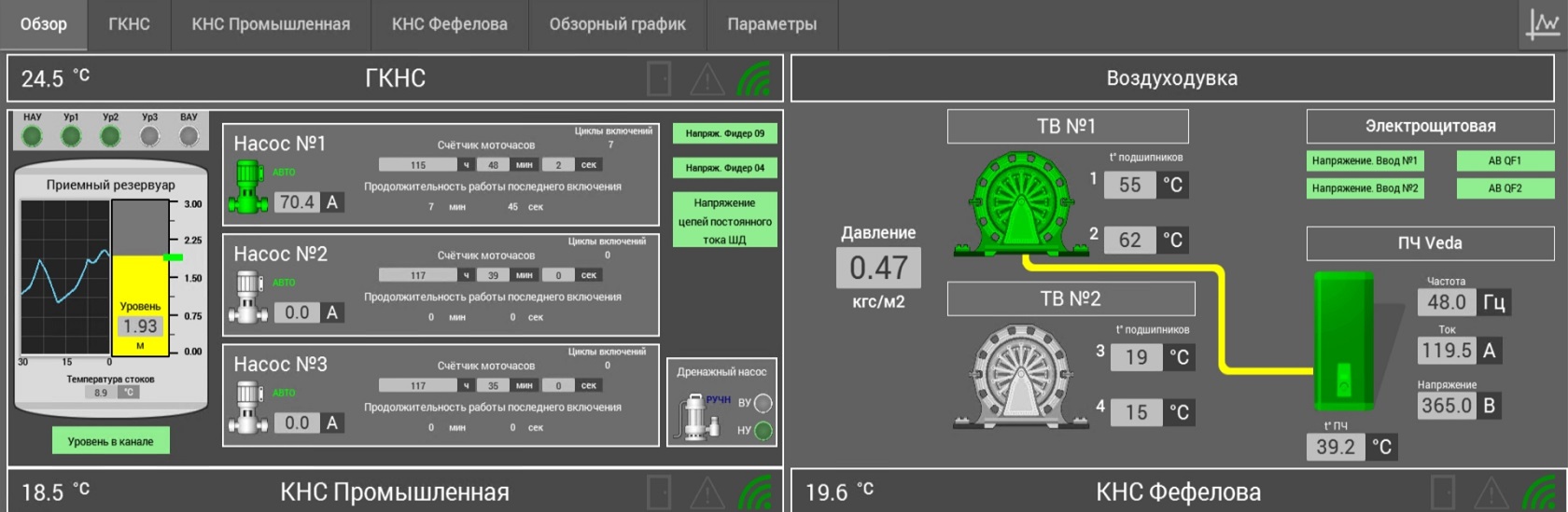Image resolution: width=1568 pixels, height=512 pixels.
Task: Click the ВУ lamp of drainage pump
Action: tap(763, 403)
